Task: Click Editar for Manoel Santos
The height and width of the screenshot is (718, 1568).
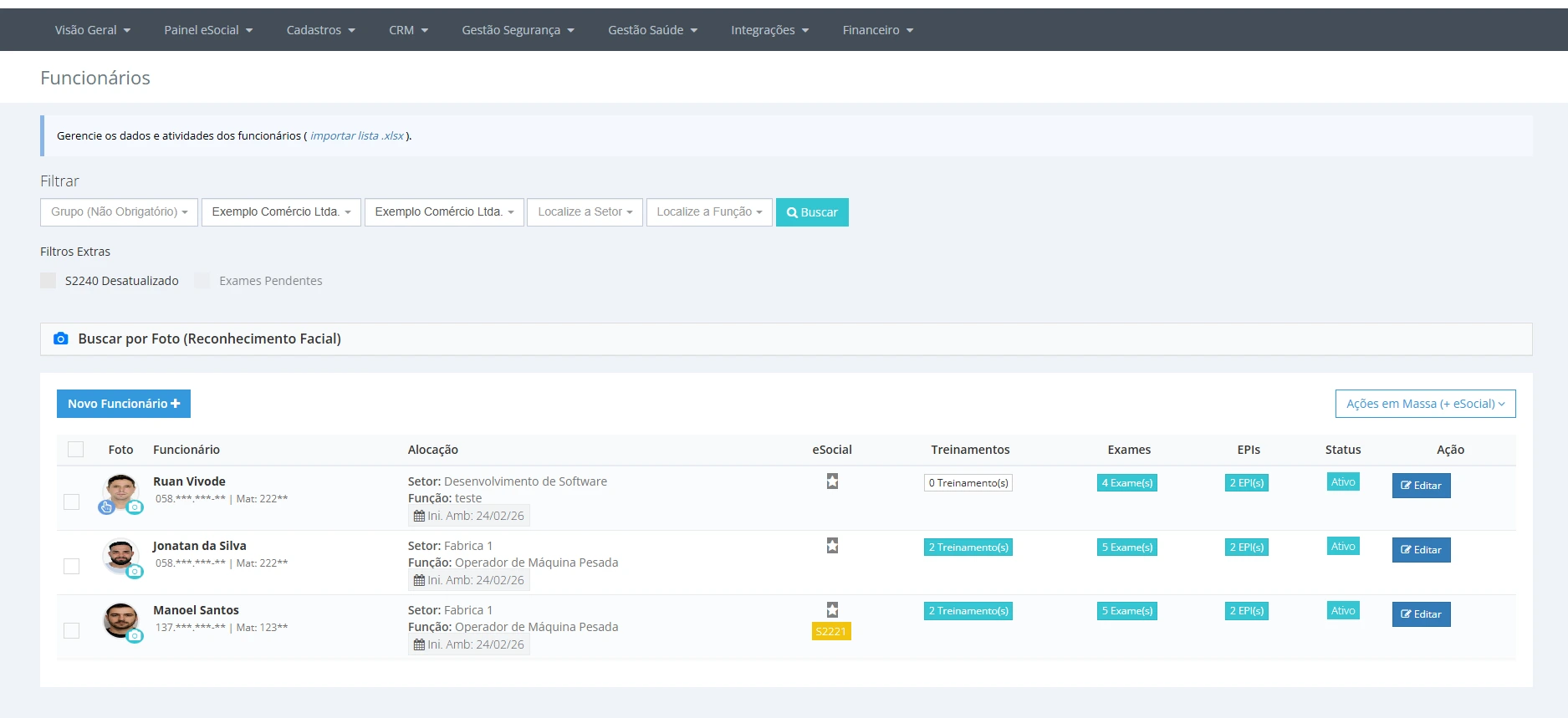Action: point(1421,614)
